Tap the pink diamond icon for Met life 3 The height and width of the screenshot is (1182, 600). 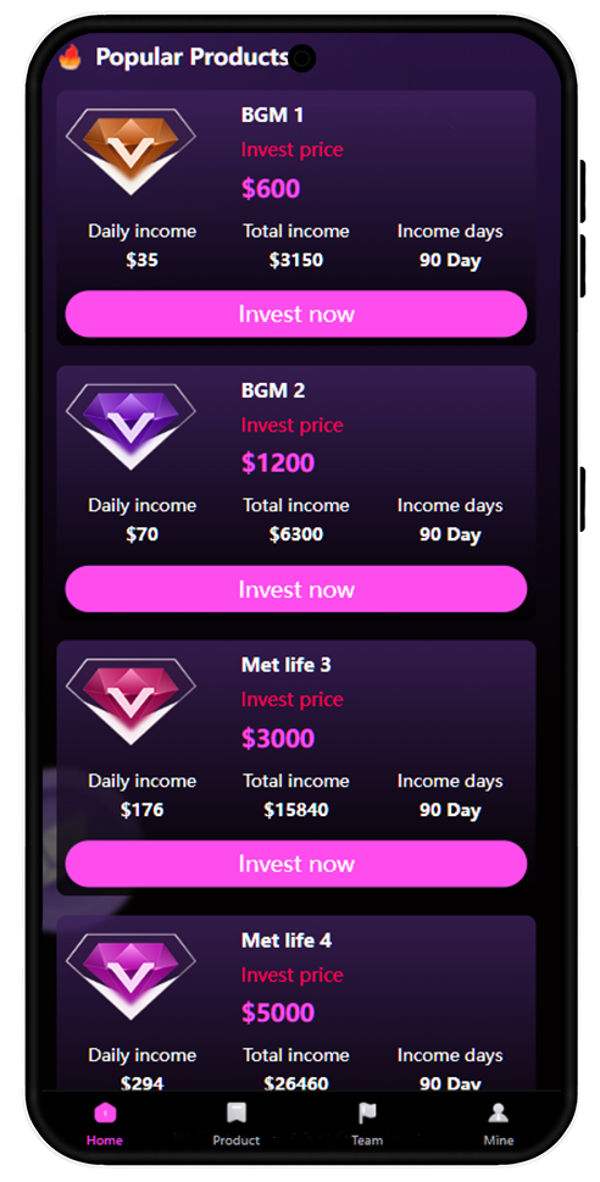tap(130, 700)
